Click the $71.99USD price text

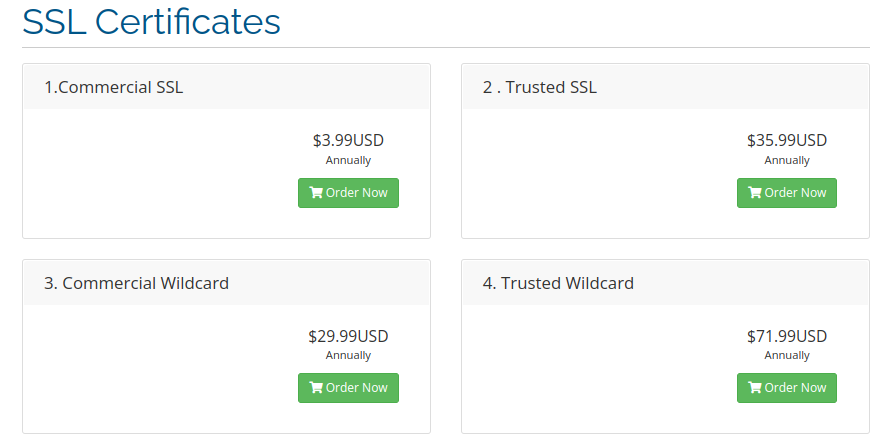tap(787, 336)
